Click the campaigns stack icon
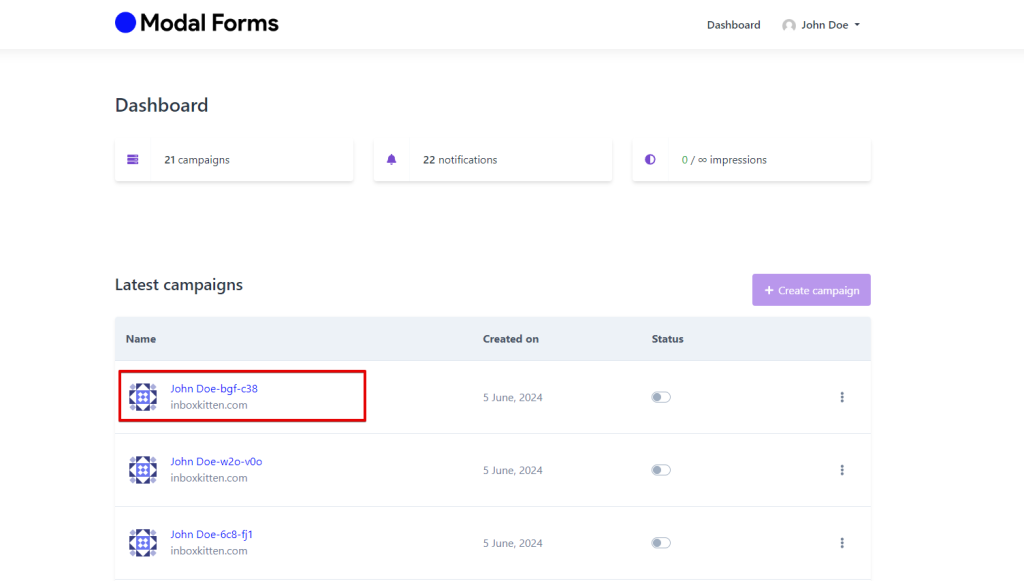 pos(133,160)
